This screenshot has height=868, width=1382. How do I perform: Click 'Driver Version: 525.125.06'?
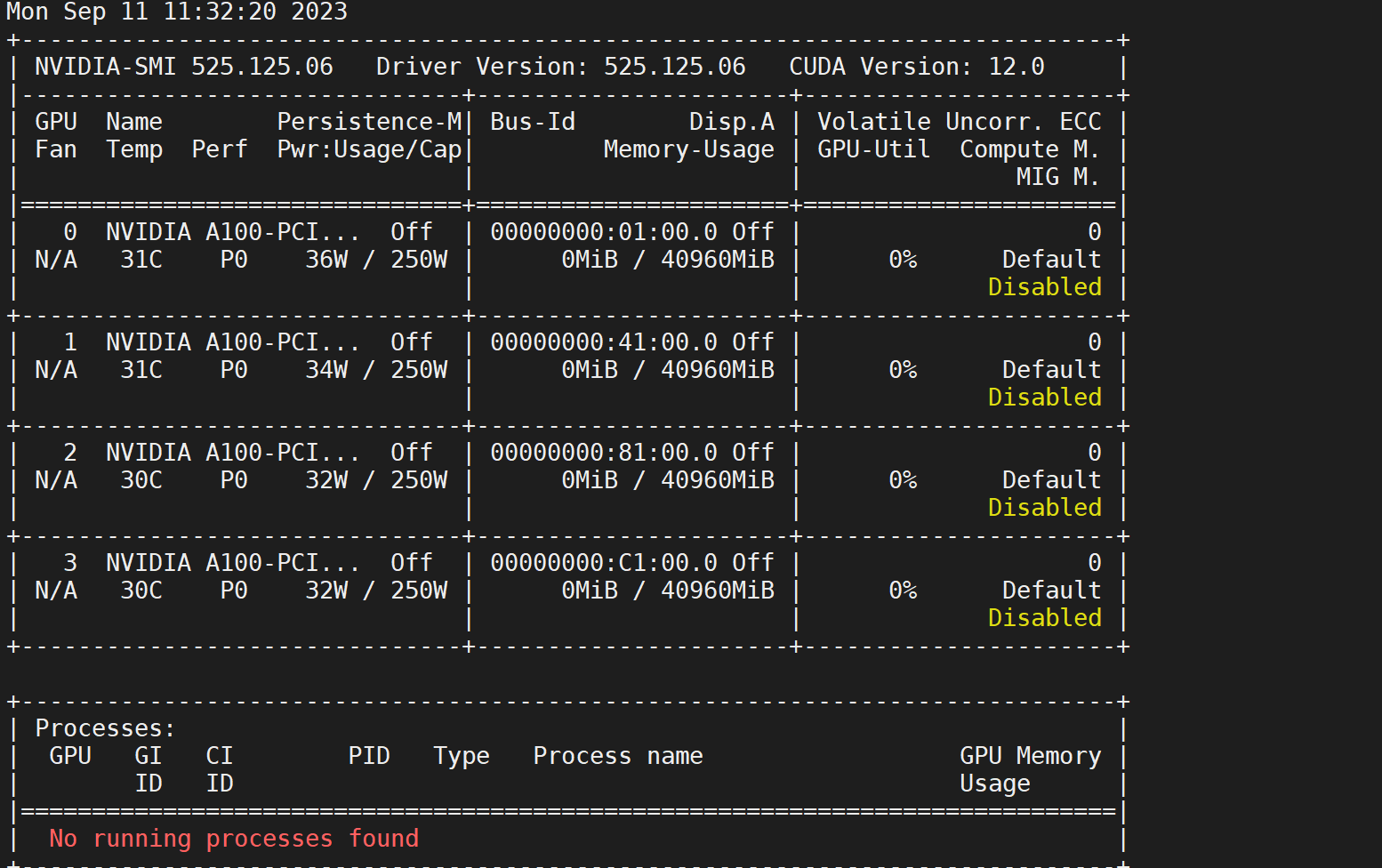click(x=561, y=67)
